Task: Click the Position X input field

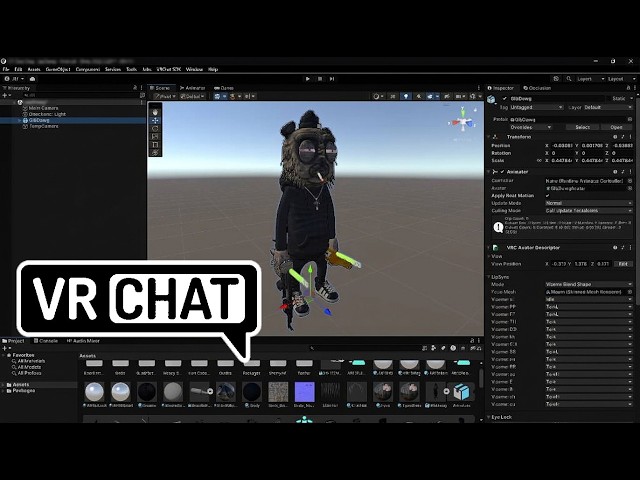Action: click(562, 145)
